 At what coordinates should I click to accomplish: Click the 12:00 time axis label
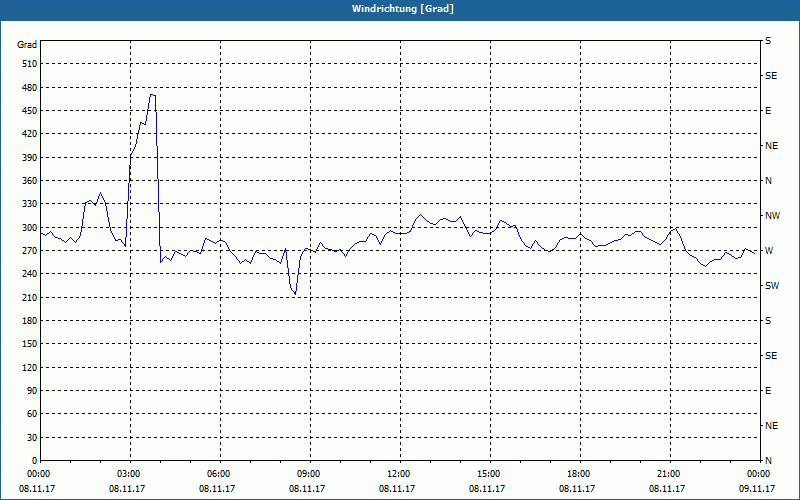click(398, 474)
